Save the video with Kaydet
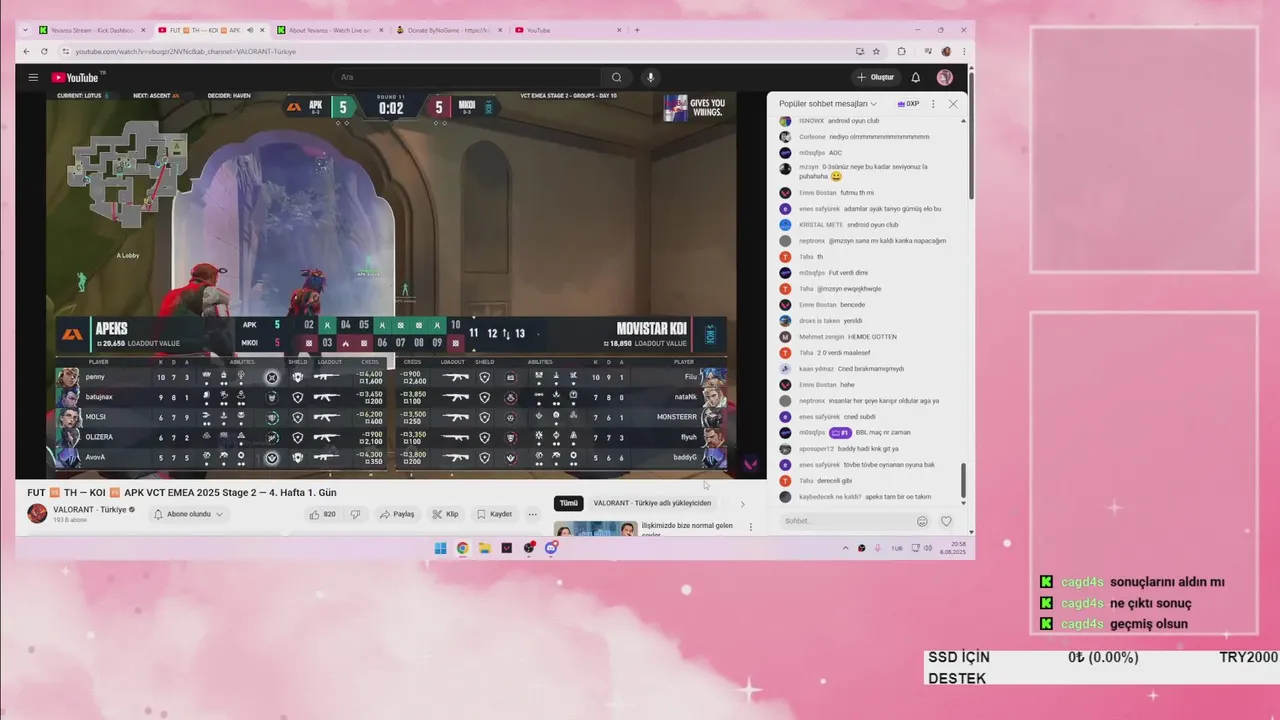The image size is (1280, 720). (x=494, y=514)
